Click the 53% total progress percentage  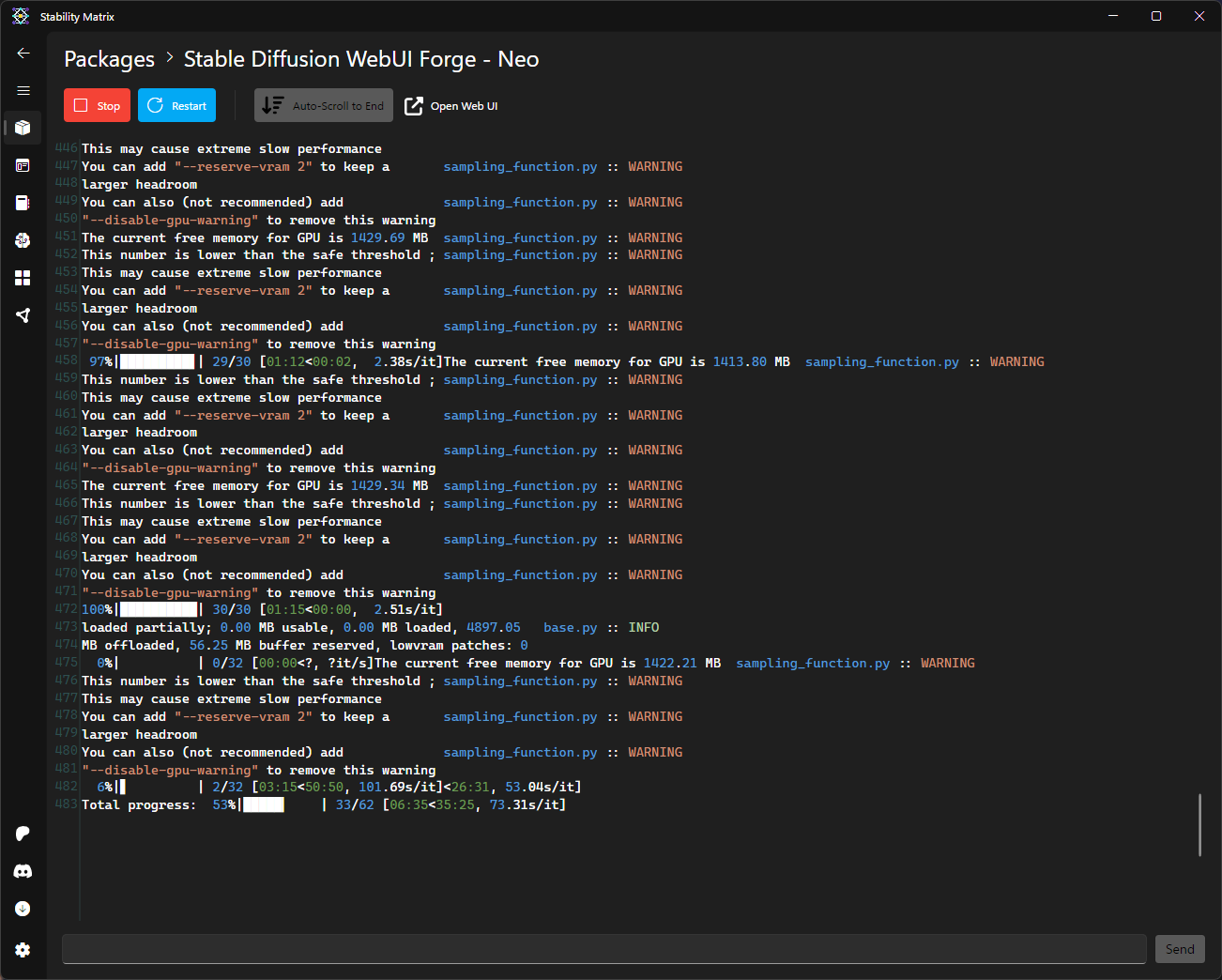[224, 804]
